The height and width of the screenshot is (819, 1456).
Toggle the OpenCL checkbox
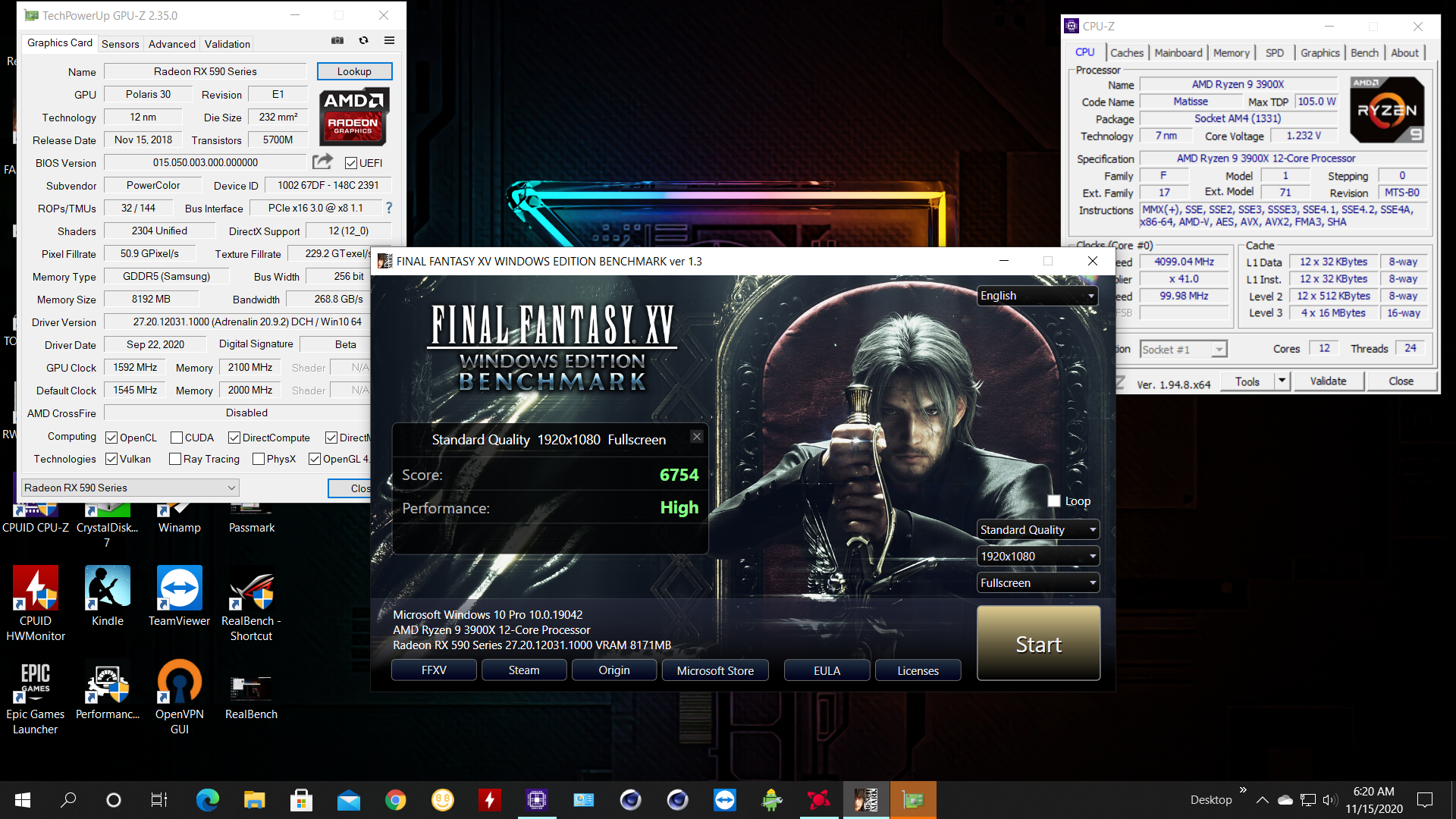(111, 438)
